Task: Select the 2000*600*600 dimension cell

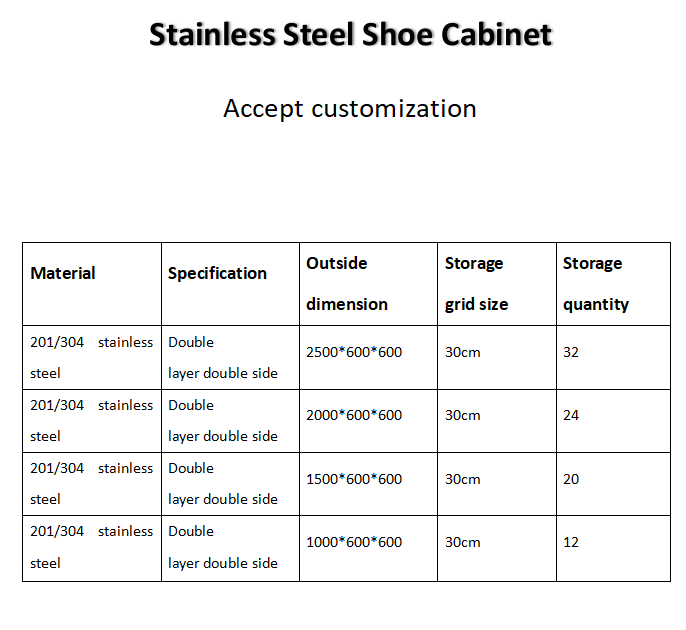Action: coord(354,415)
